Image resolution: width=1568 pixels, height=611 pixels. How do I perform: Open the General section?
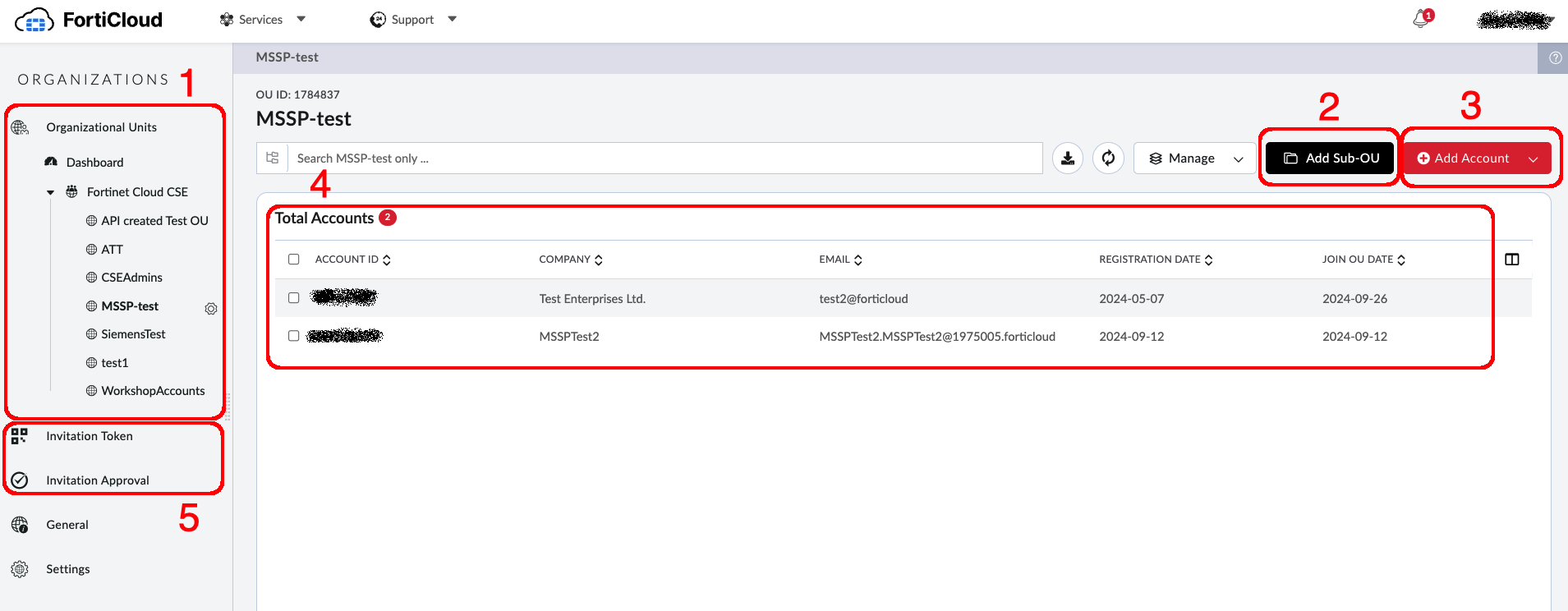[67, 525]
